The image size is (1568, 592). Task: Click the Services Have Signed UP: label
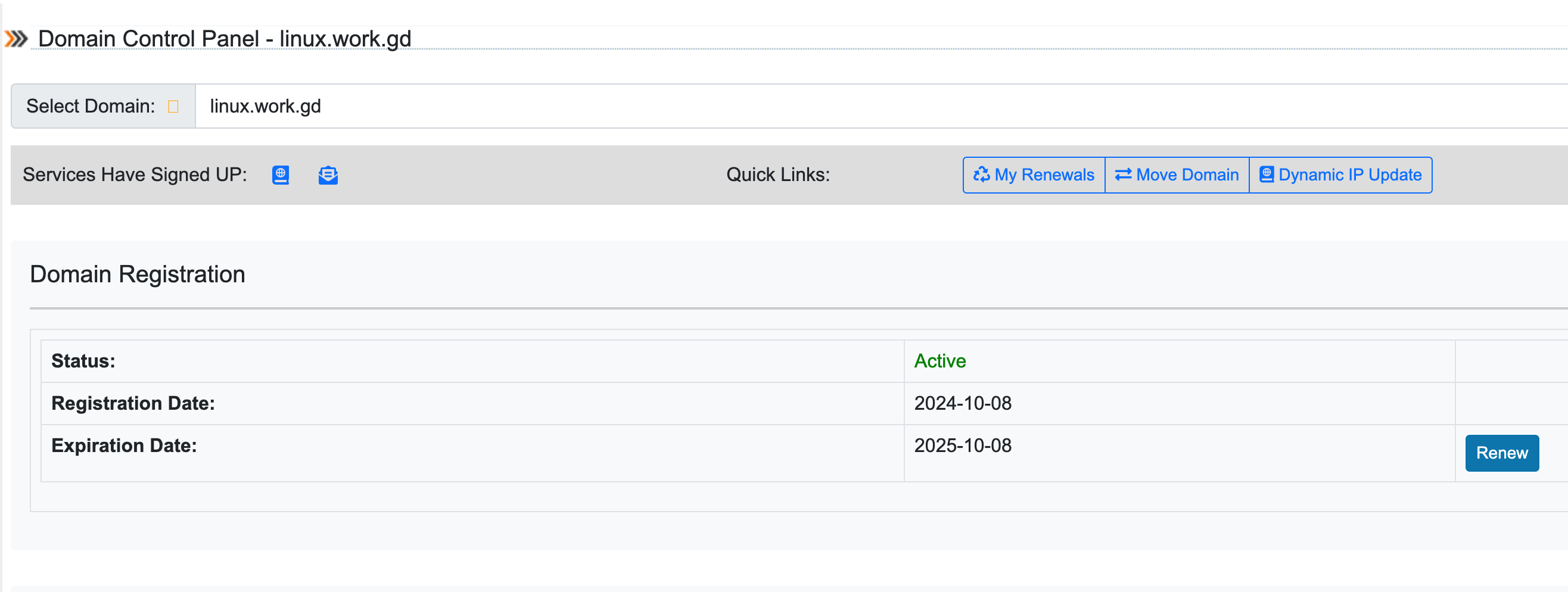pyautogui.click(x=135, y=175)
